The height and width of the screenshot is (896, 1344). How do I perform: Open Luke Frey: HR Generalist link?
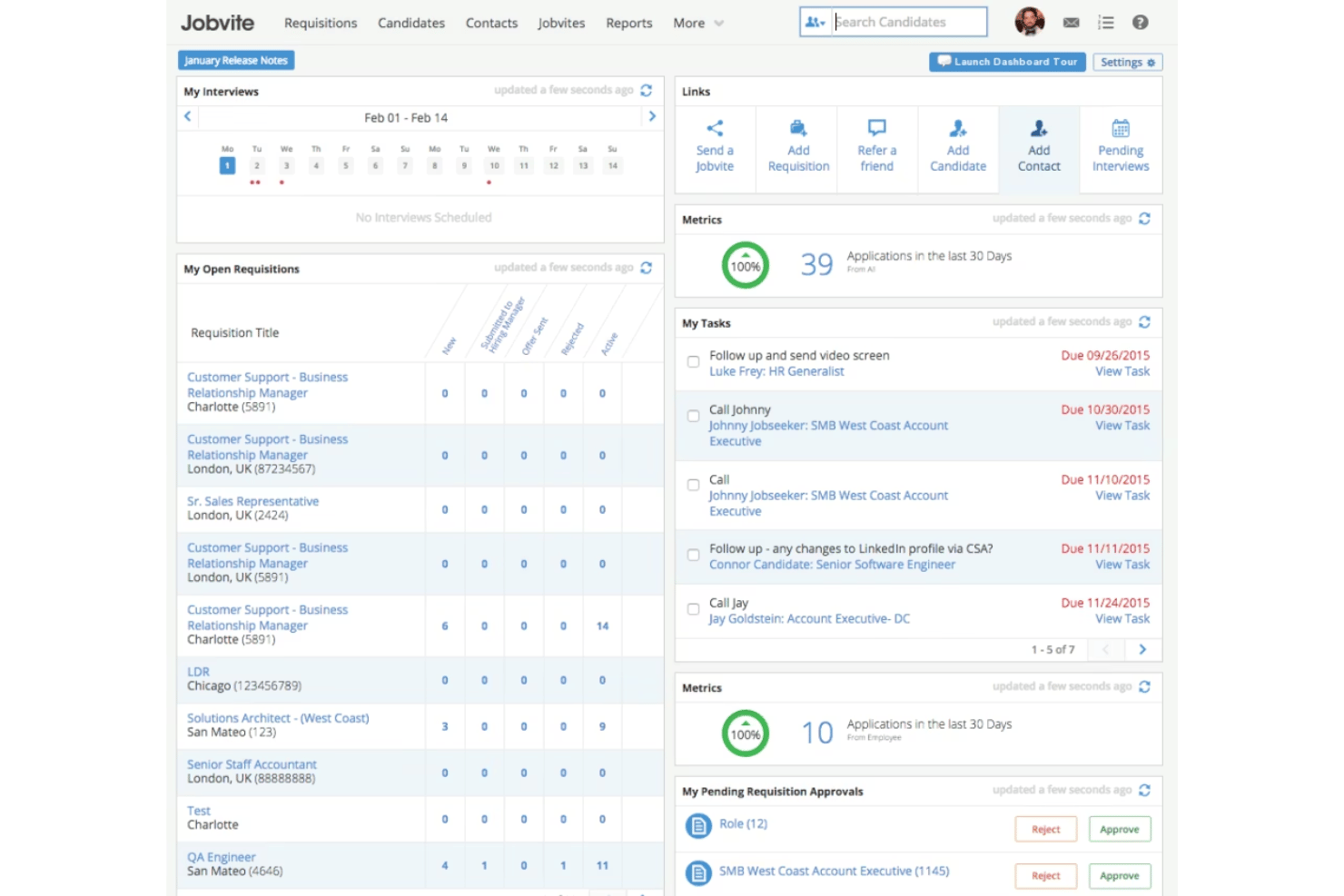(776, 371)
